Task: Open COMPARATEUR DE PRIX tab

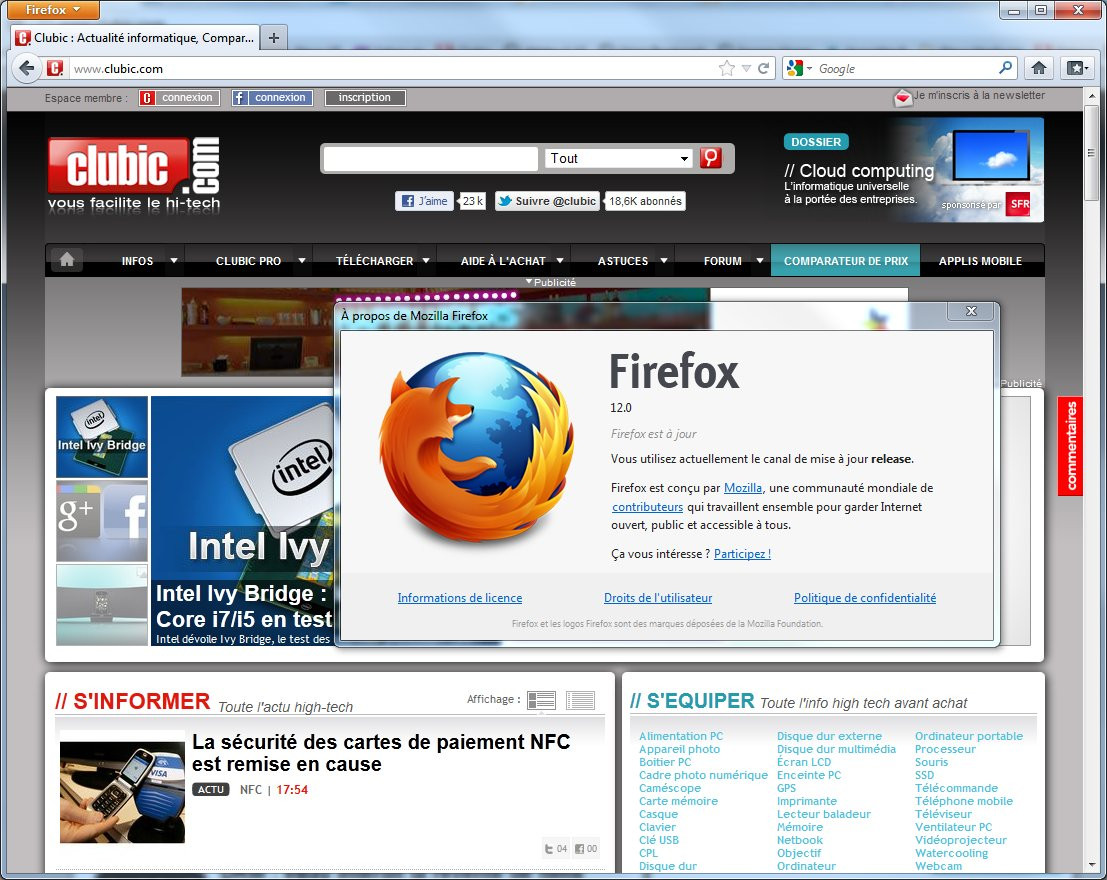Action: [846, 261]
